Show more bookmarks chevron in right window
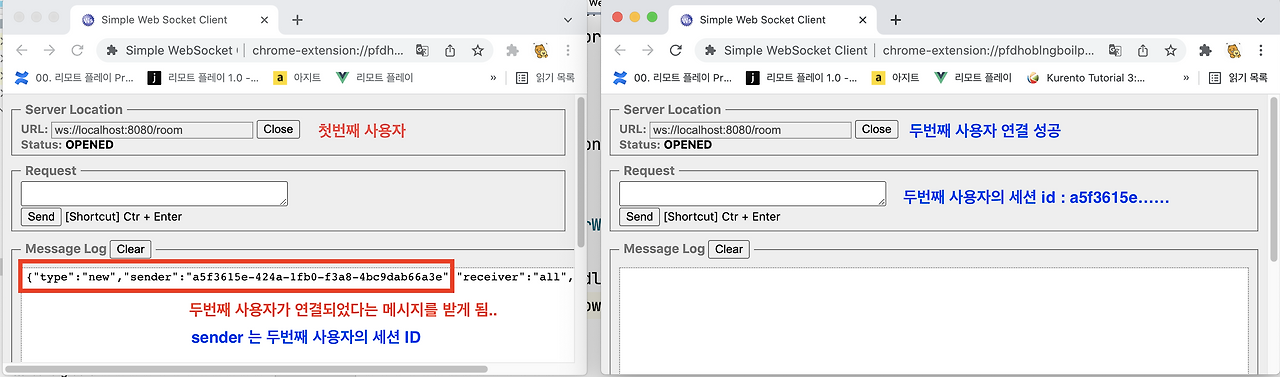The image size is (1280, 377). [x=1185, y=77]
